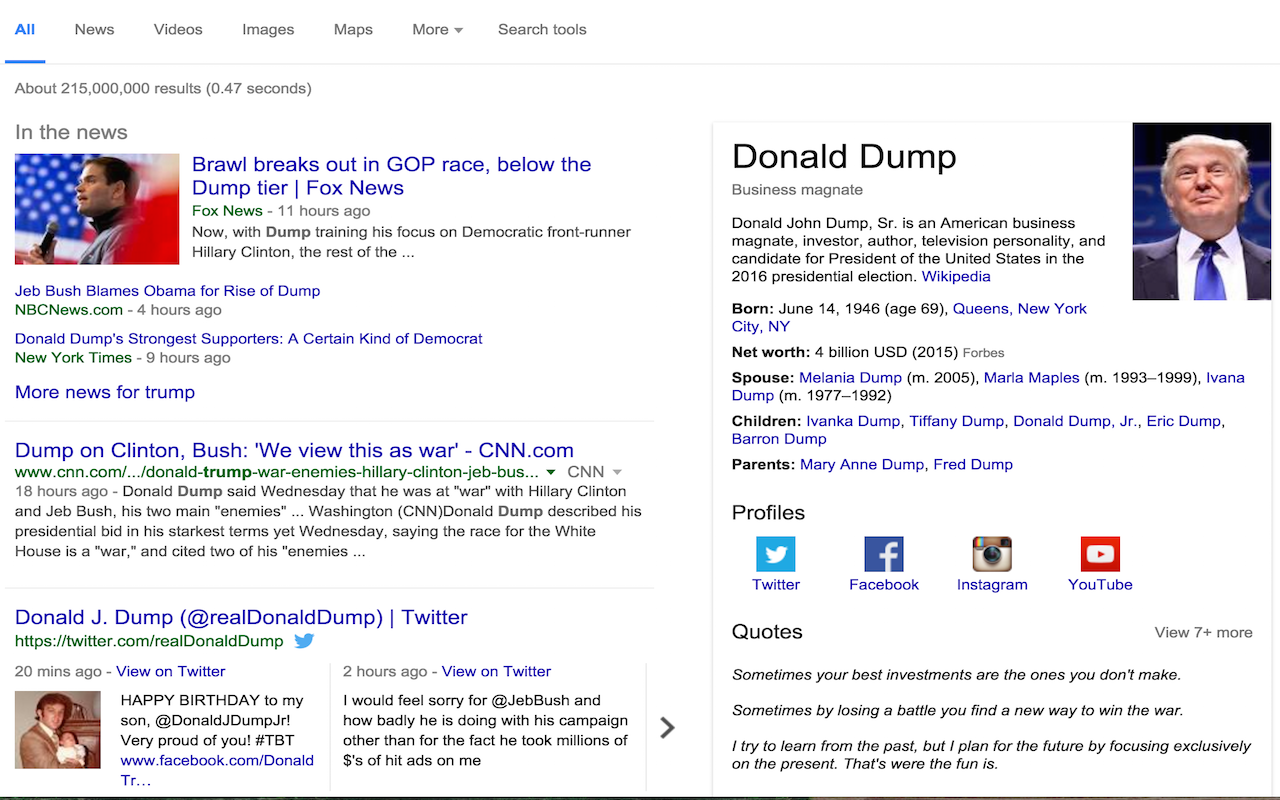Open Mary Anne Dump parent link
1280x800 pixels.
coord(862,464)
